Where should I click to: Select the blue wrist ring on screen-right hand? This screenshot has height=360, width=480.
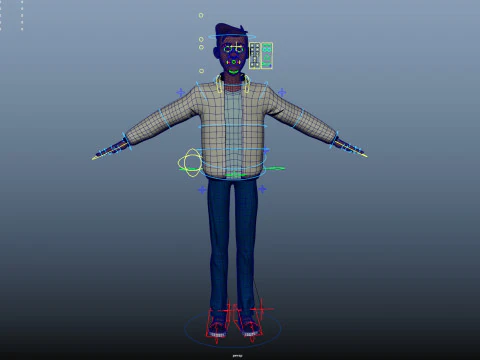(x=335, y=140)
